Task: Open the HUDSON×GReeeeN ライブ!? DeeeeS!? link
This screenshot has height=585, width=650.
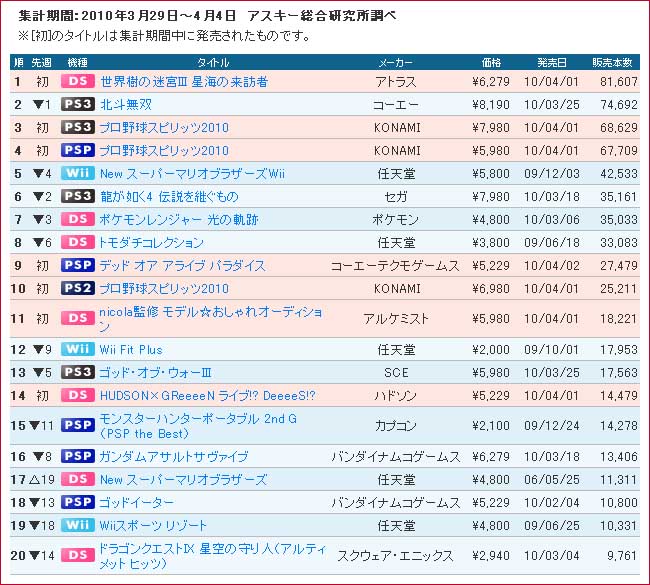Action: (x=208, y=396)
